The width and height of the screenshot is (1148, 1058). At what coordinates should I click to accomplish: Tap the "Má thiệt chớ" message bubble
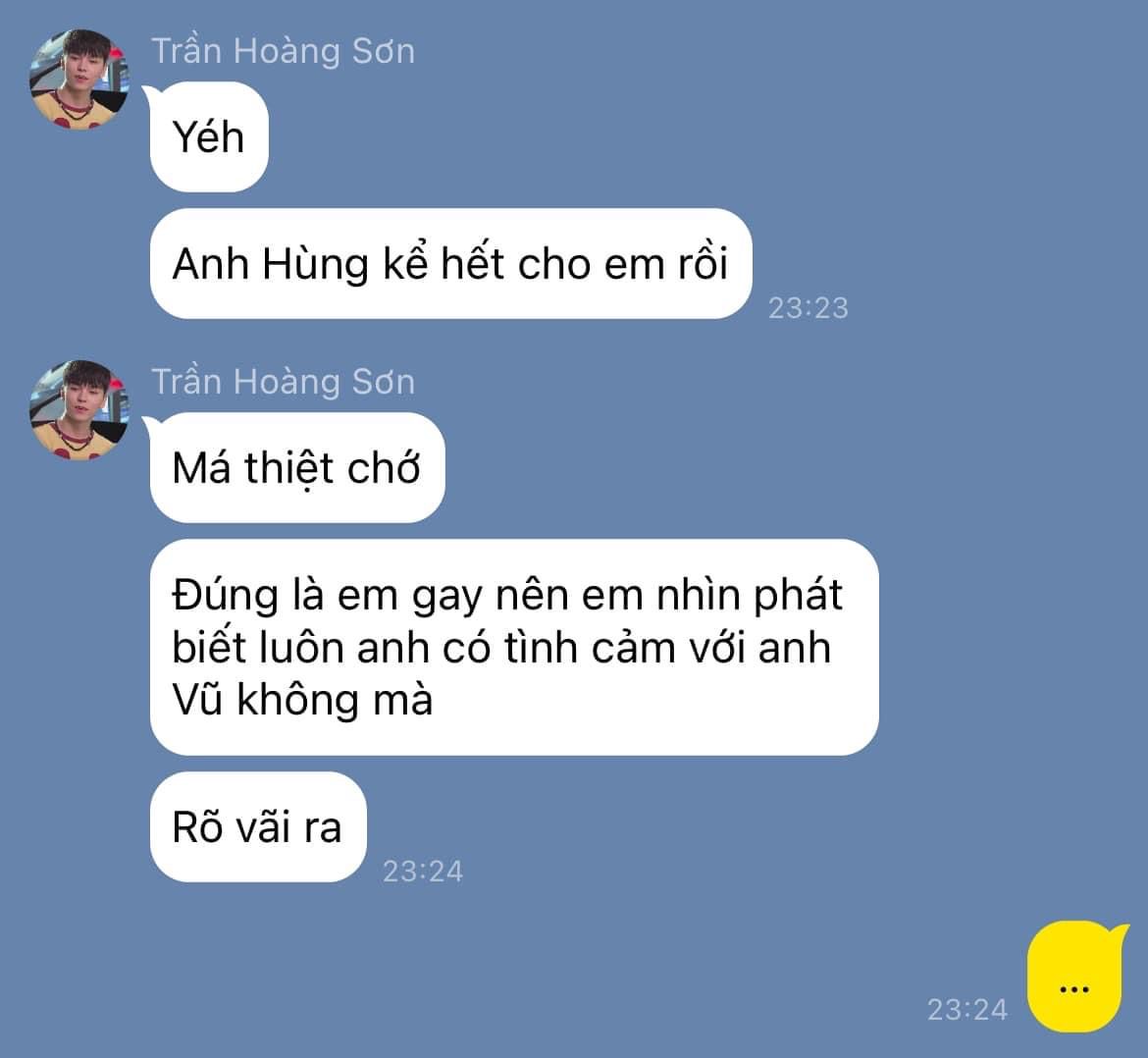(x=296, y=467)
